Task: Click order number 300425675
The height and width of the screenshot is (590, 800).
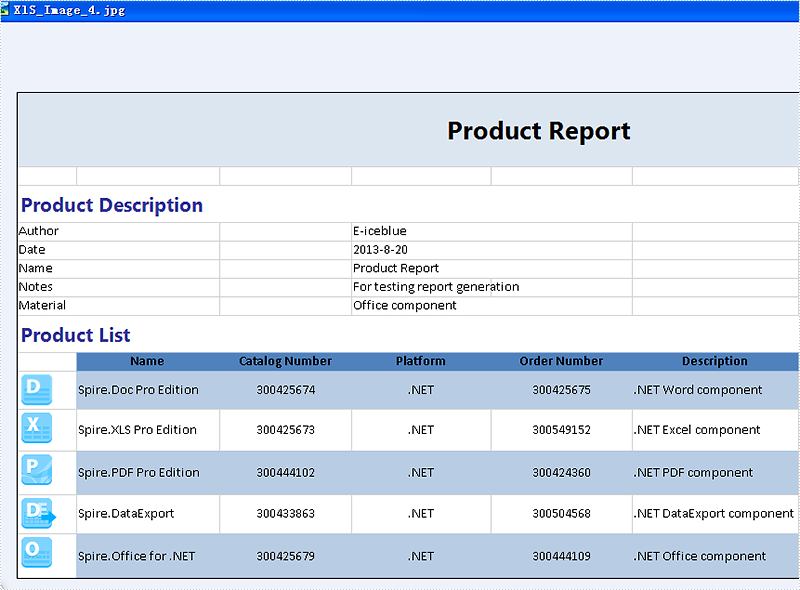Action: (562, 390)
